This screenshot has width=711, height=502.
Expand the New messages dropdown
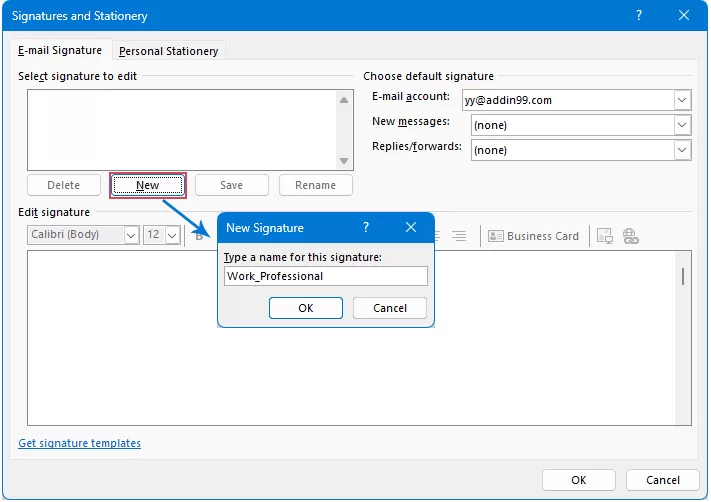(682, 125)
